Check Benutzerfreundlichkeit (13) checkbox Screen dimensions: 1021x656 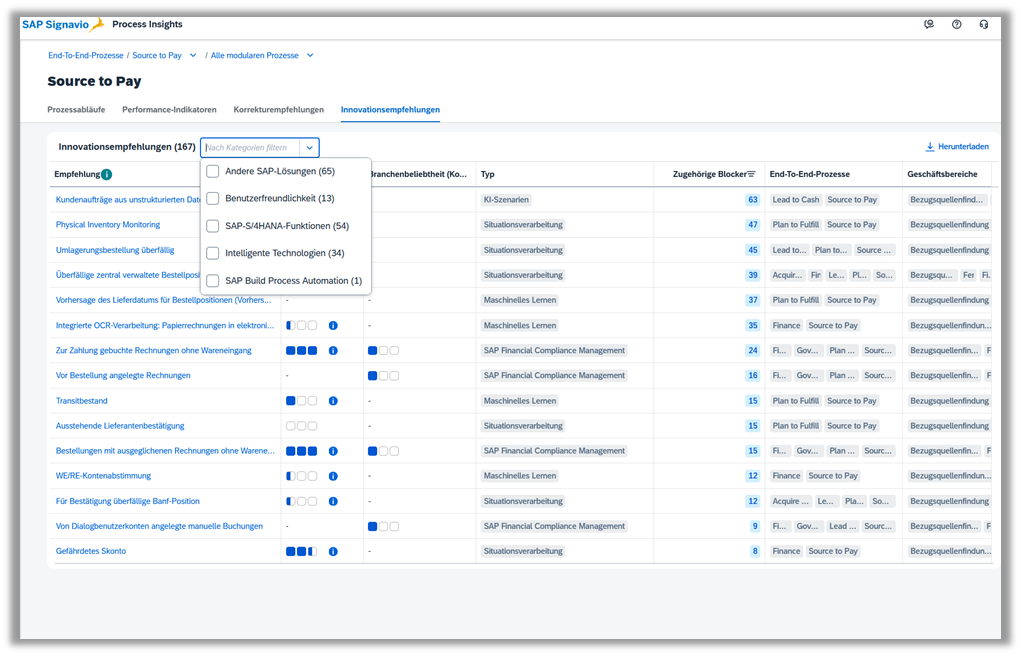tap(212, 199)
